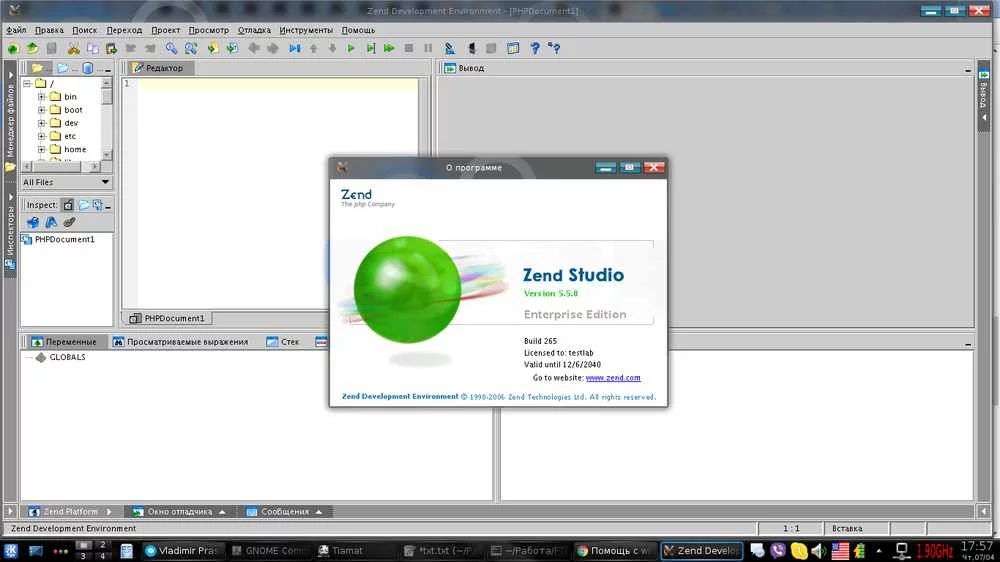Screen dimensions: 1000x562
Task: Click the volume speaker tray icon
Action: tap(819, 550)
